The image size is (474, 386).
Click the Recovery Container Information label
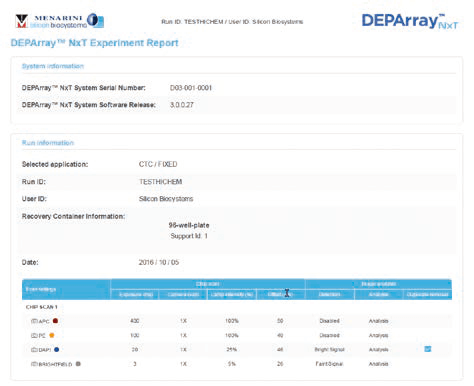[x=73, y=216]
